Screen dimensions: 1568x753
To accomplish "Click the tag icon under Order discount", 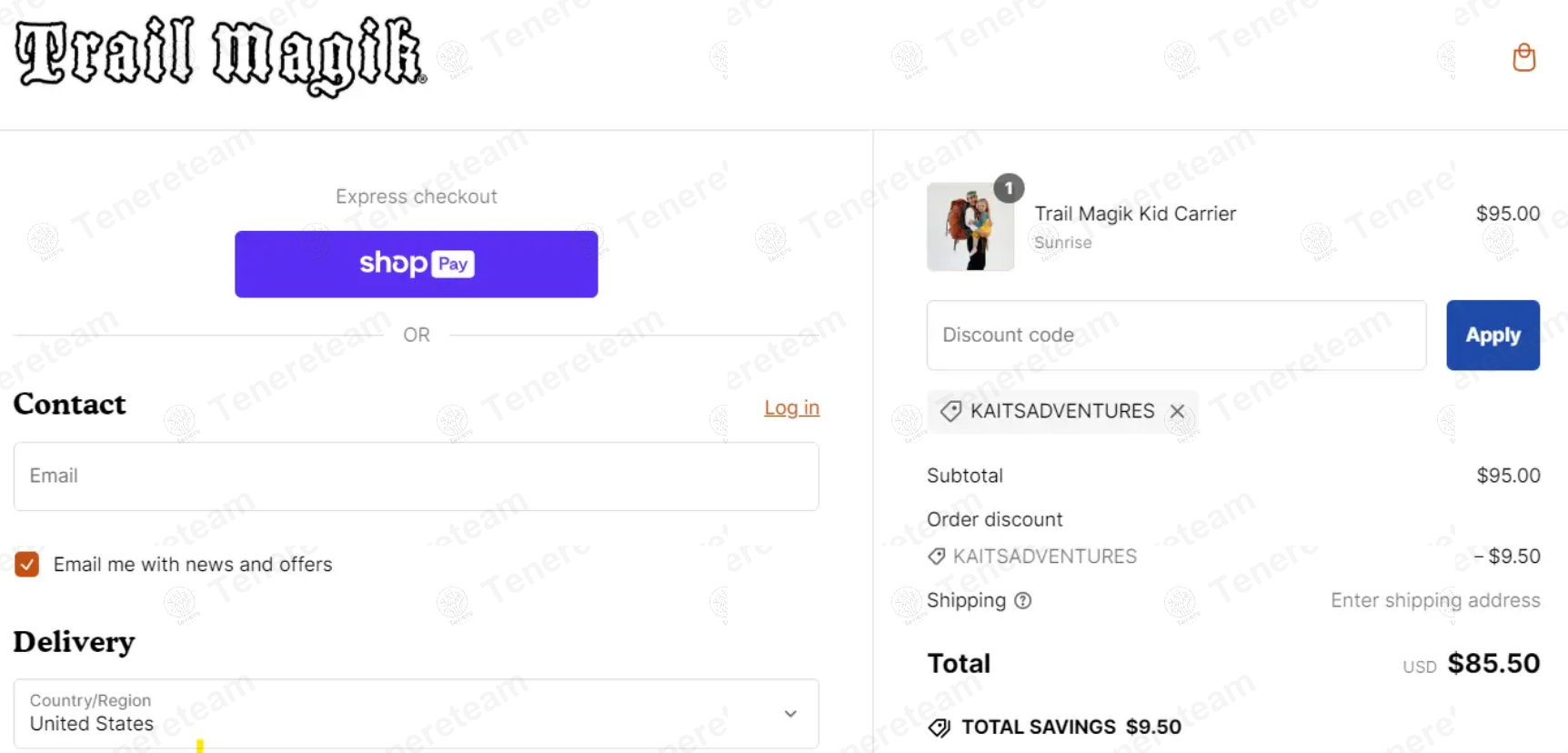I will point(936,557).
